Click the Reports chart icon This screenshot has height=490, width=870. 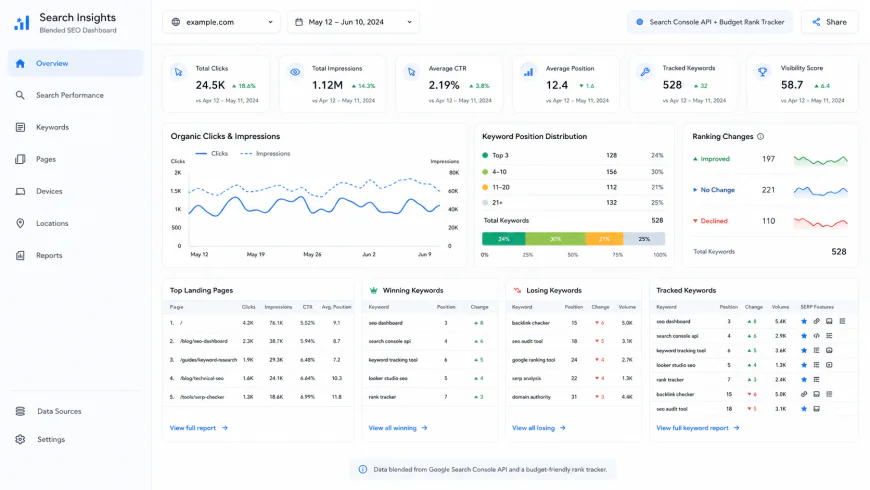tap(20, 255)
